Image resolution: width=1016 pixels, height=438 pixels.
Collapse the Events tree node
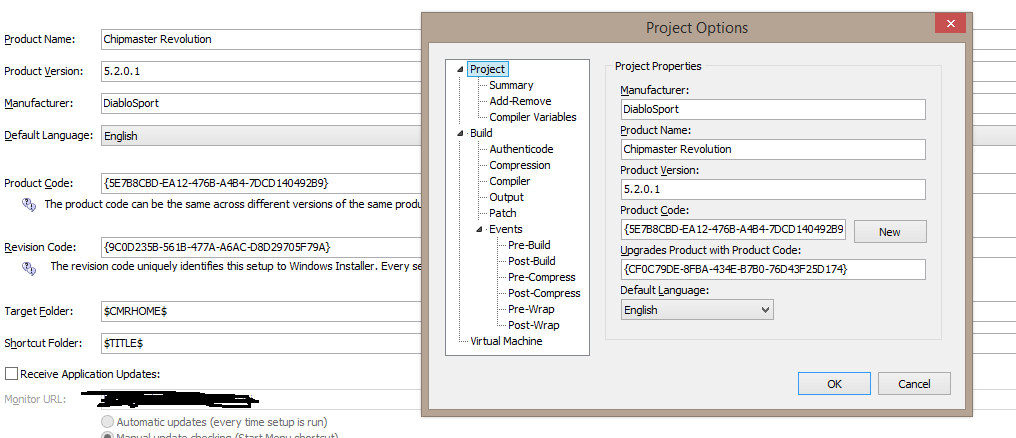479,229
